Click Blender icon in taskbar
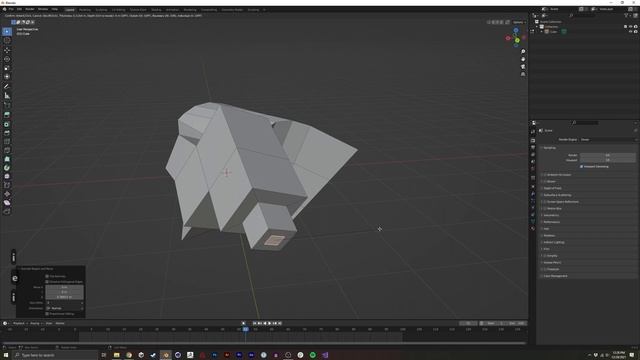This screenshot has height=360, width=640. 166,355
